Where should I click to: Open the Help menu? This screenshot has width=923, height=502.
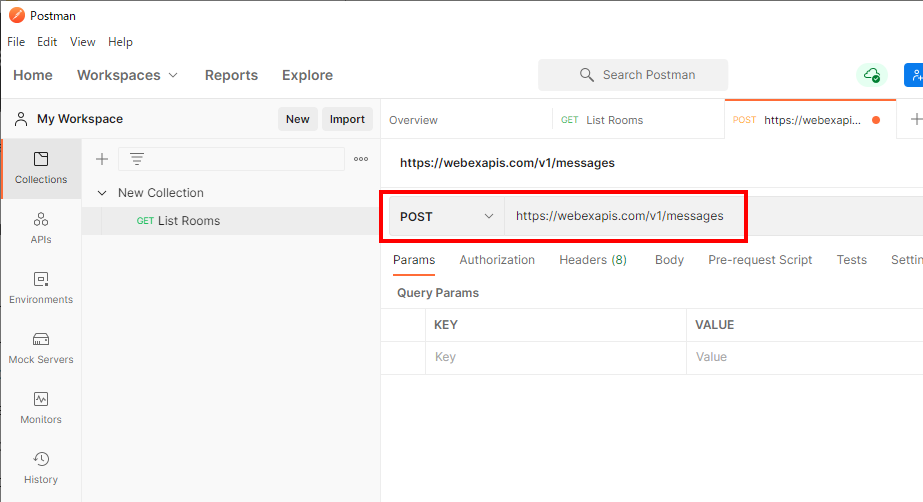tap(120, 42)
